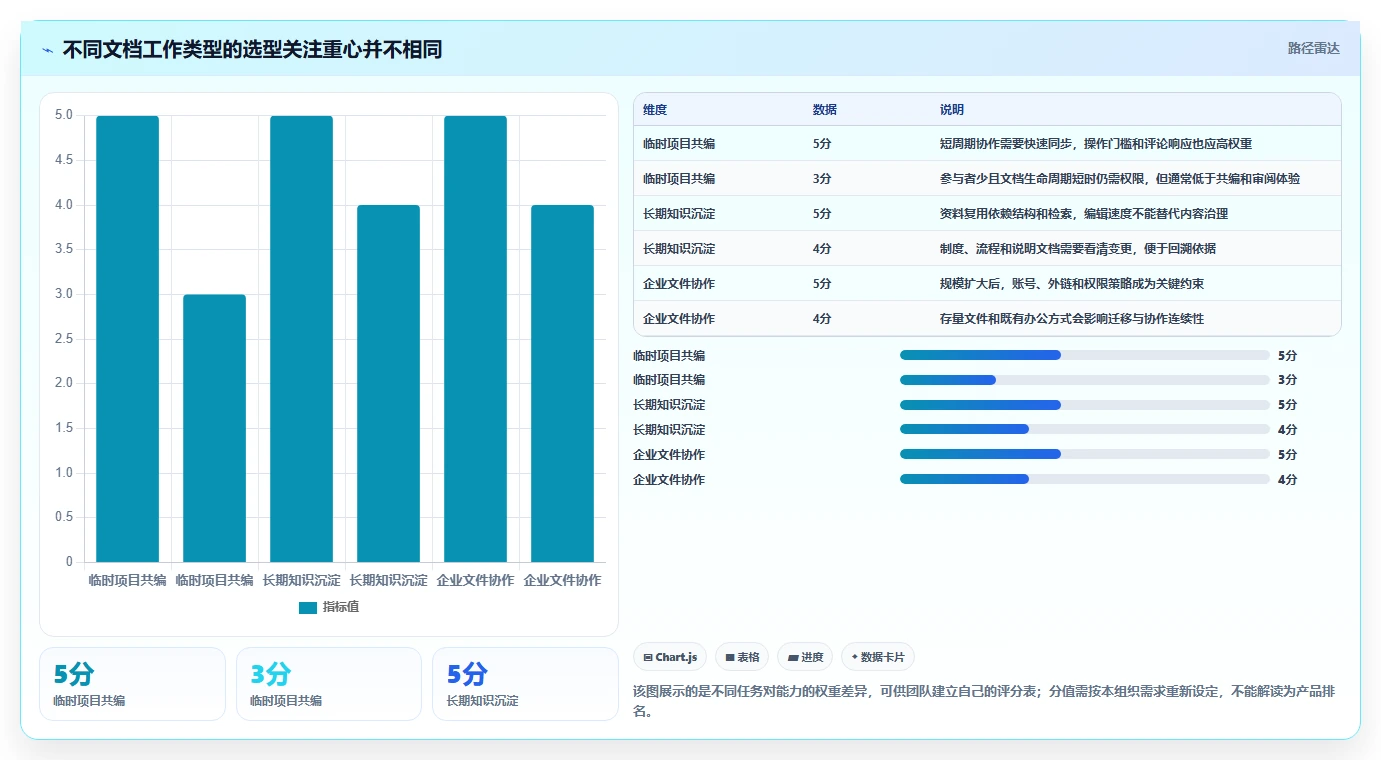1381x760 pixels.
Task: Select the row describing 规模扩大后，账号、外链和权限策略
Action: click(x=987, y=284)
